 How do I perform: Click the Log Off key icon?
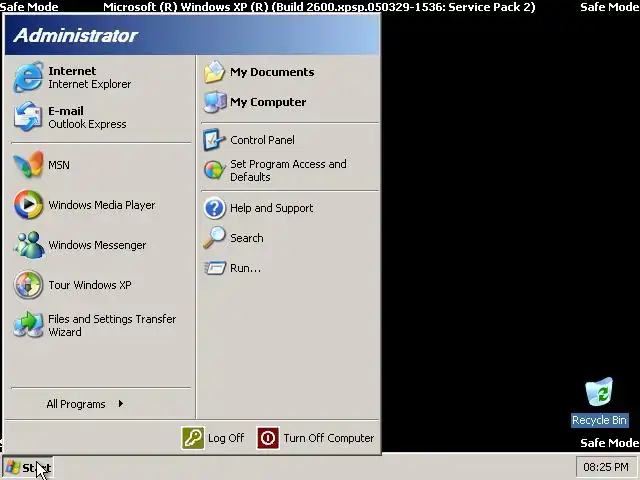coord(193,438)
